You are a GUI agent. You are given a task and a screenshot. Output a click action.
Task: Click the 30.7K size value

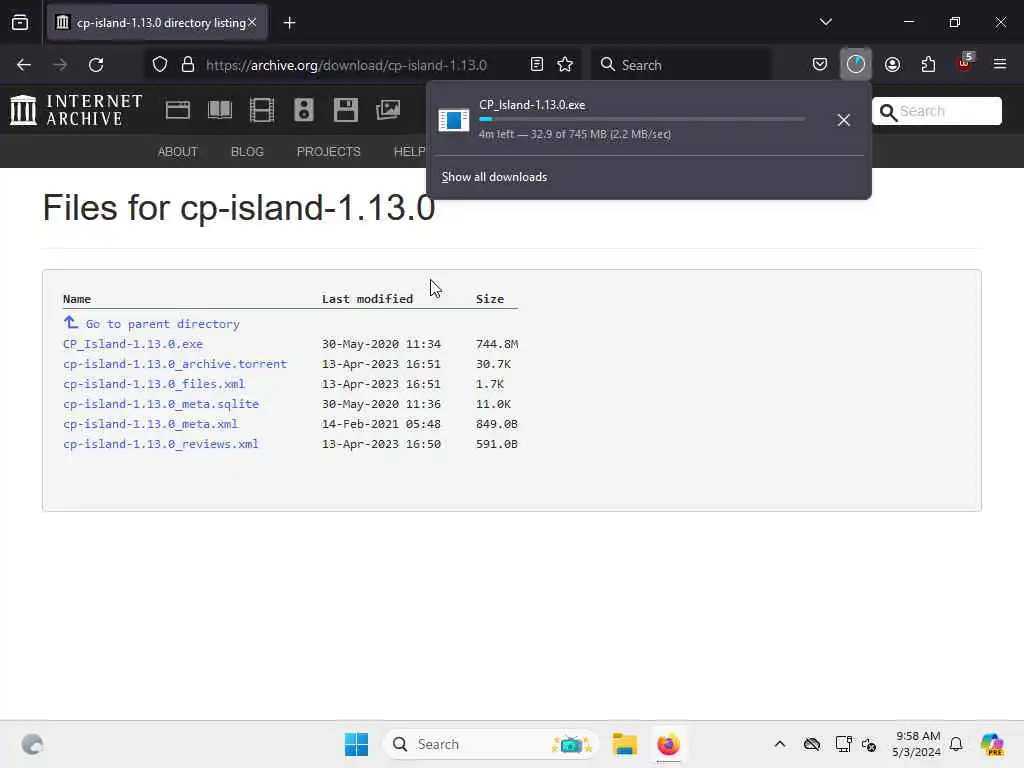(x=493, y=364)
